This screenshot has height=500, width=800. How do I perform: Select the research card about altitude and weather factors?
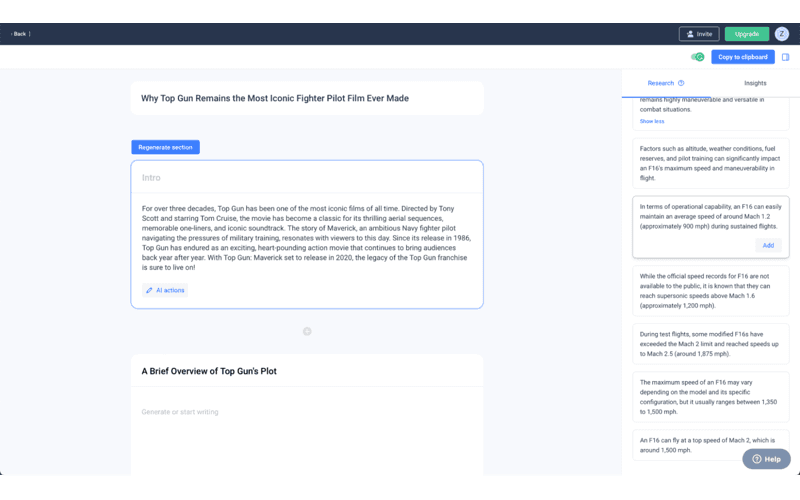tap(711, 163)
